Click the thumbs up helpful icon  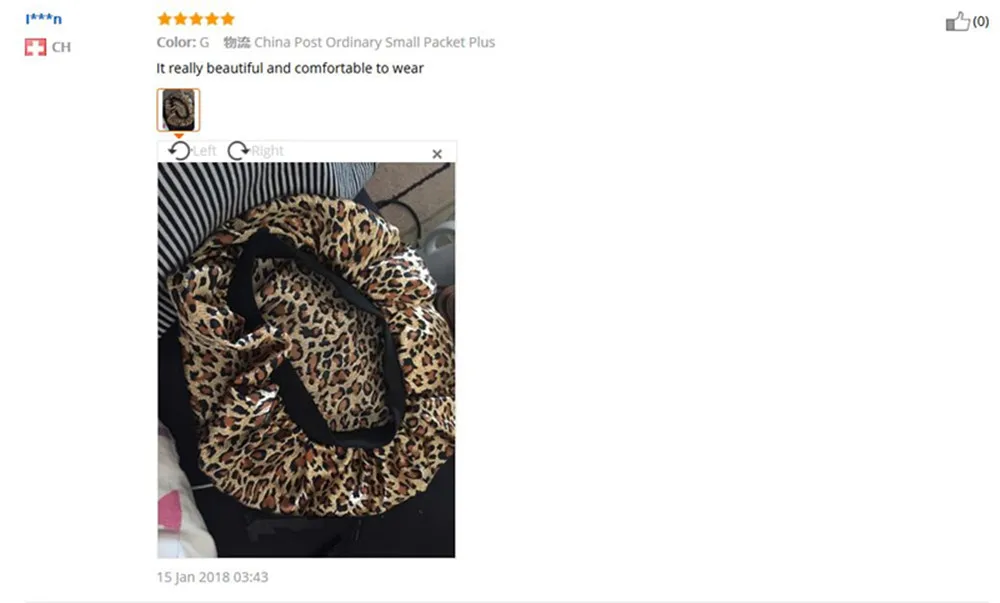957,22
